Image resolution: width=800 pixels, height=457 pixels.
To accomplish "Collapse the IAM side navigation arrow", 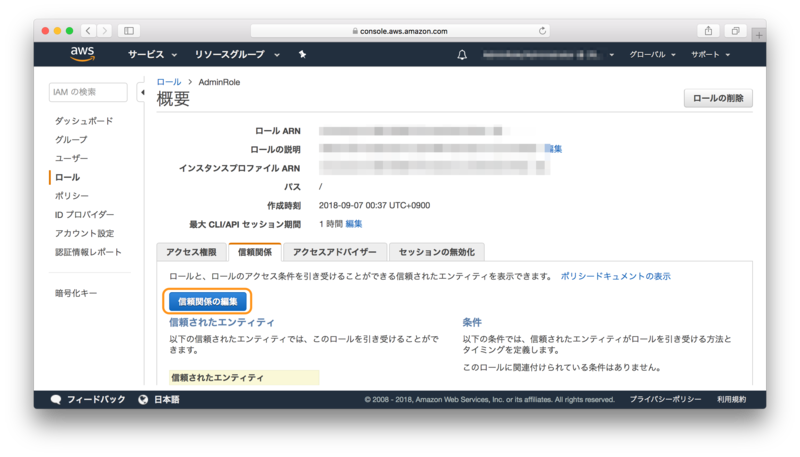I will [x=142, y=92].
